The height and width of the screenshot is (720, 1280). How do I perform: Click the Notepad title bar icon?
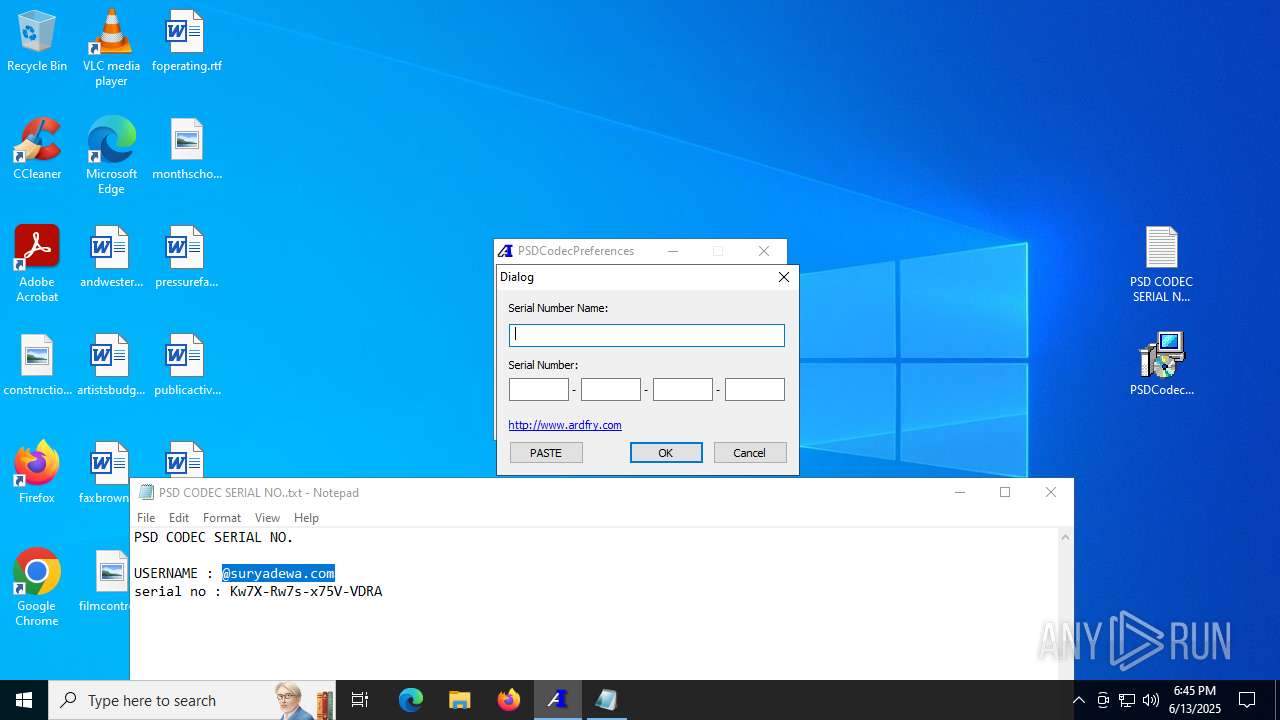pos(147,492)
